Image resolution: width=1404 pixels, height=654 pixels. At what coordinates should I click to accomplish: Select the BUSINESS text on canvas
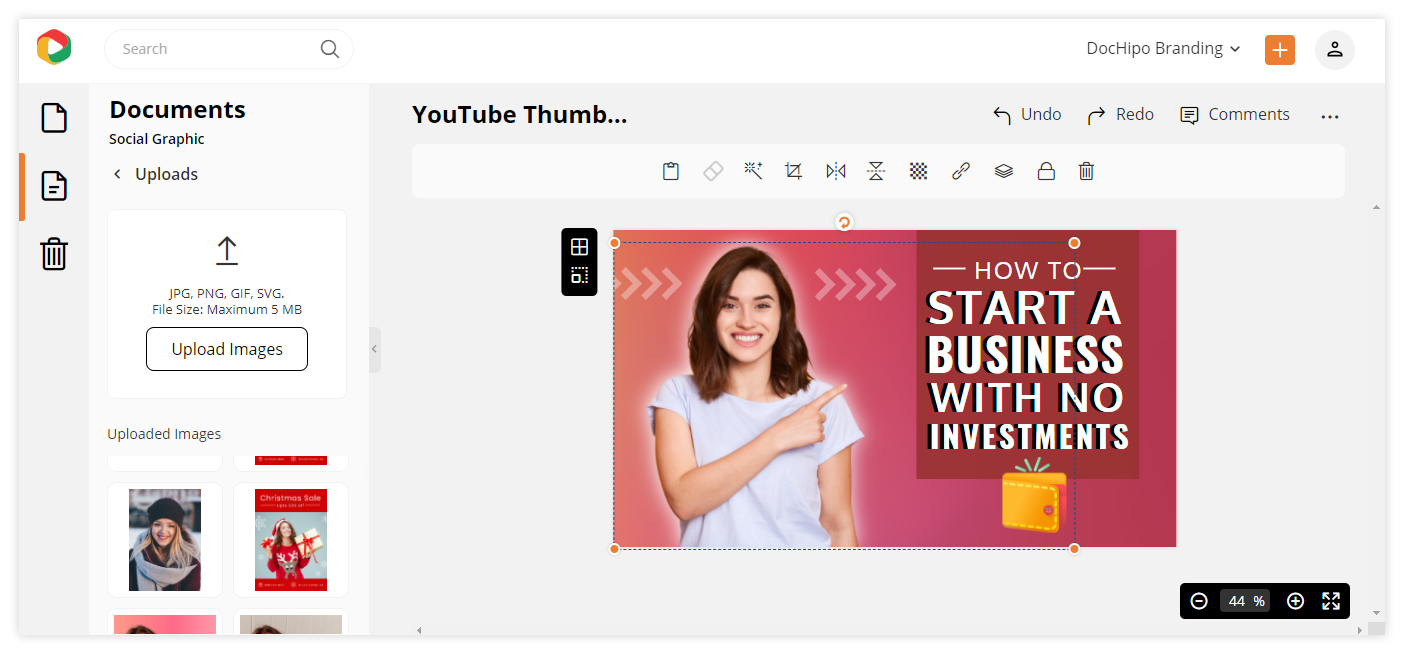(x=1026, y=355)
